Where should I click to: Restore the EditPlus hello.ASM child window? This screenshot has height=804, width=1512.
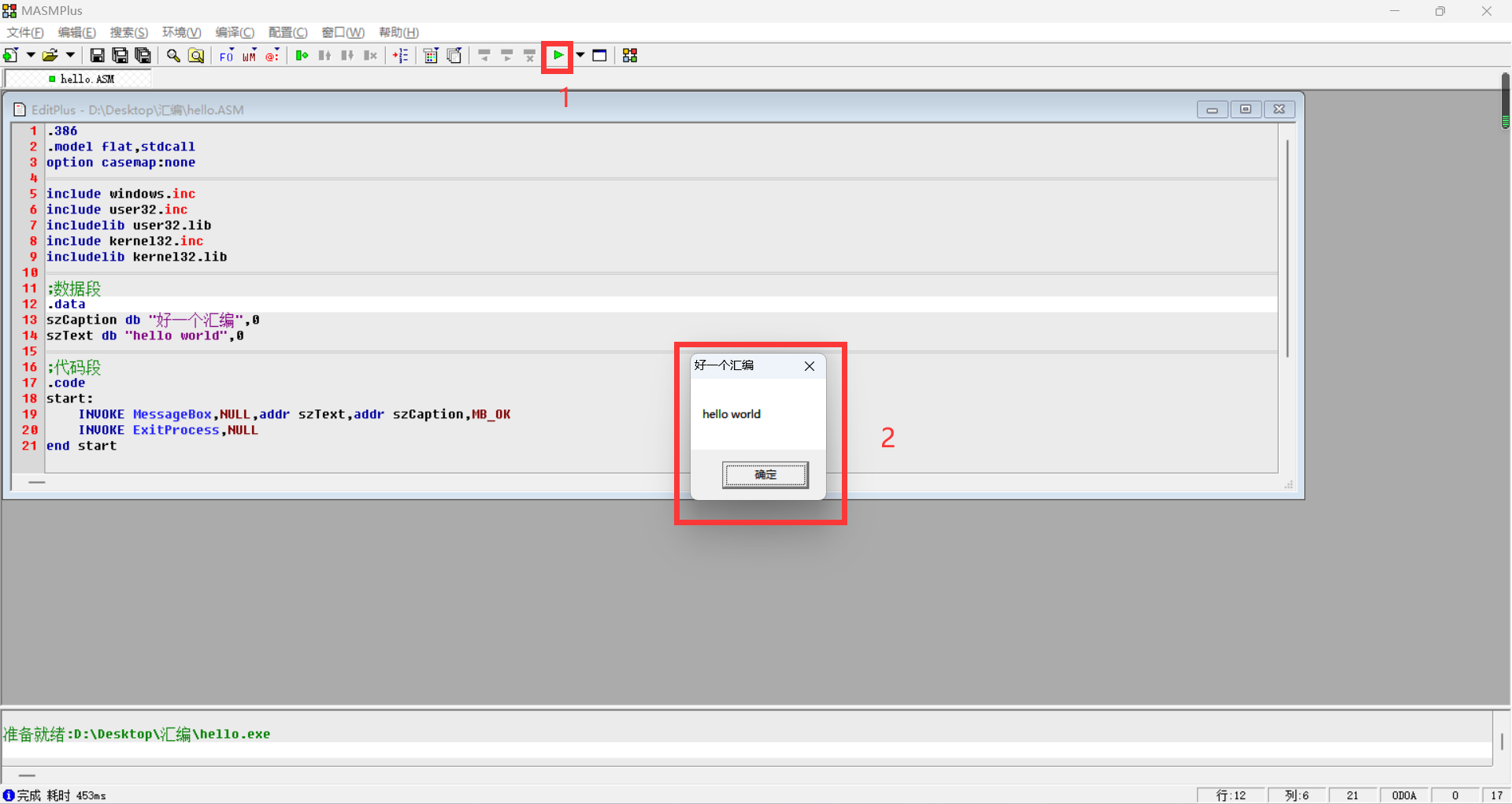pyautogui.click(x=1246, y=109)
